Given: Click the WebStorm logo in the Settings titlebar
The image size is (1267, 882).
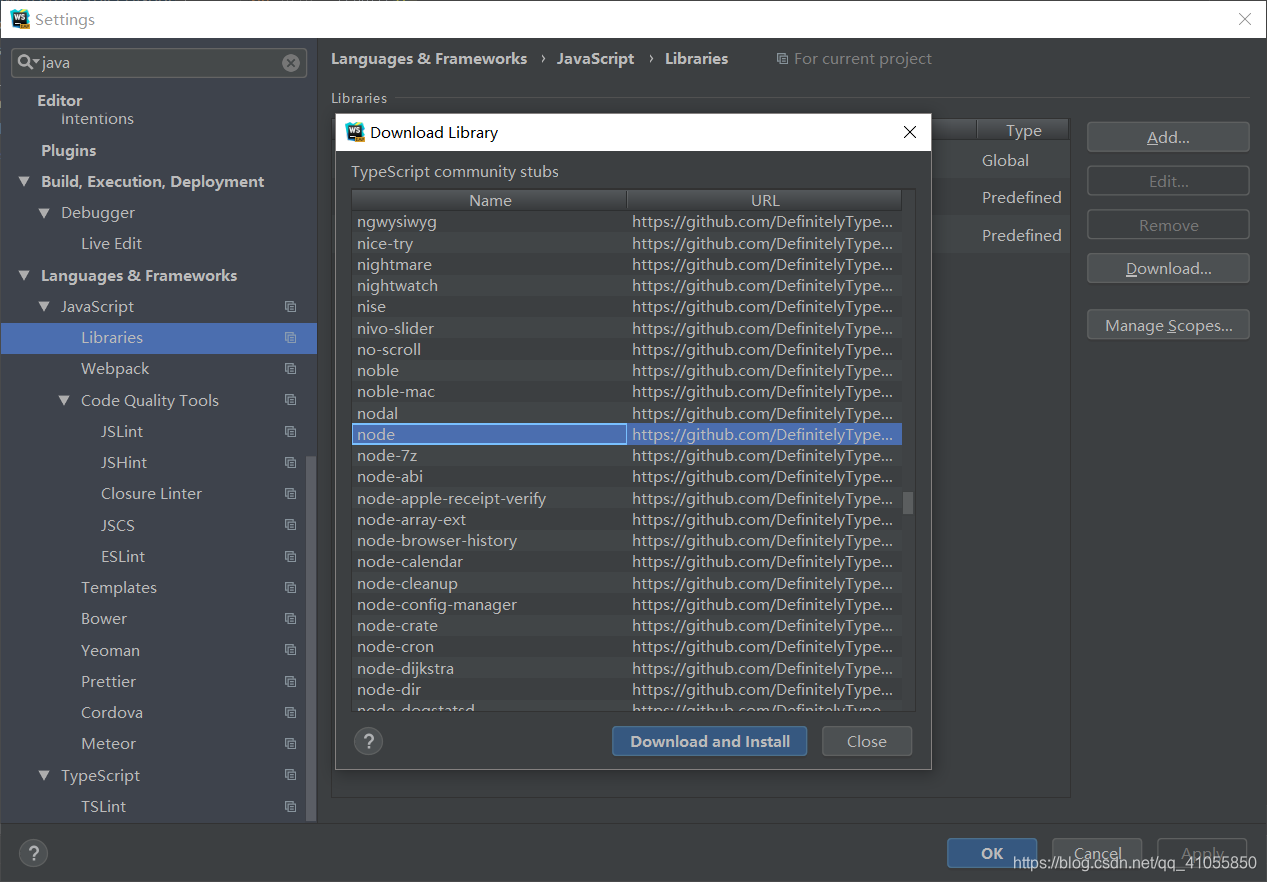Looking at the screenshot, I should 20,18.
